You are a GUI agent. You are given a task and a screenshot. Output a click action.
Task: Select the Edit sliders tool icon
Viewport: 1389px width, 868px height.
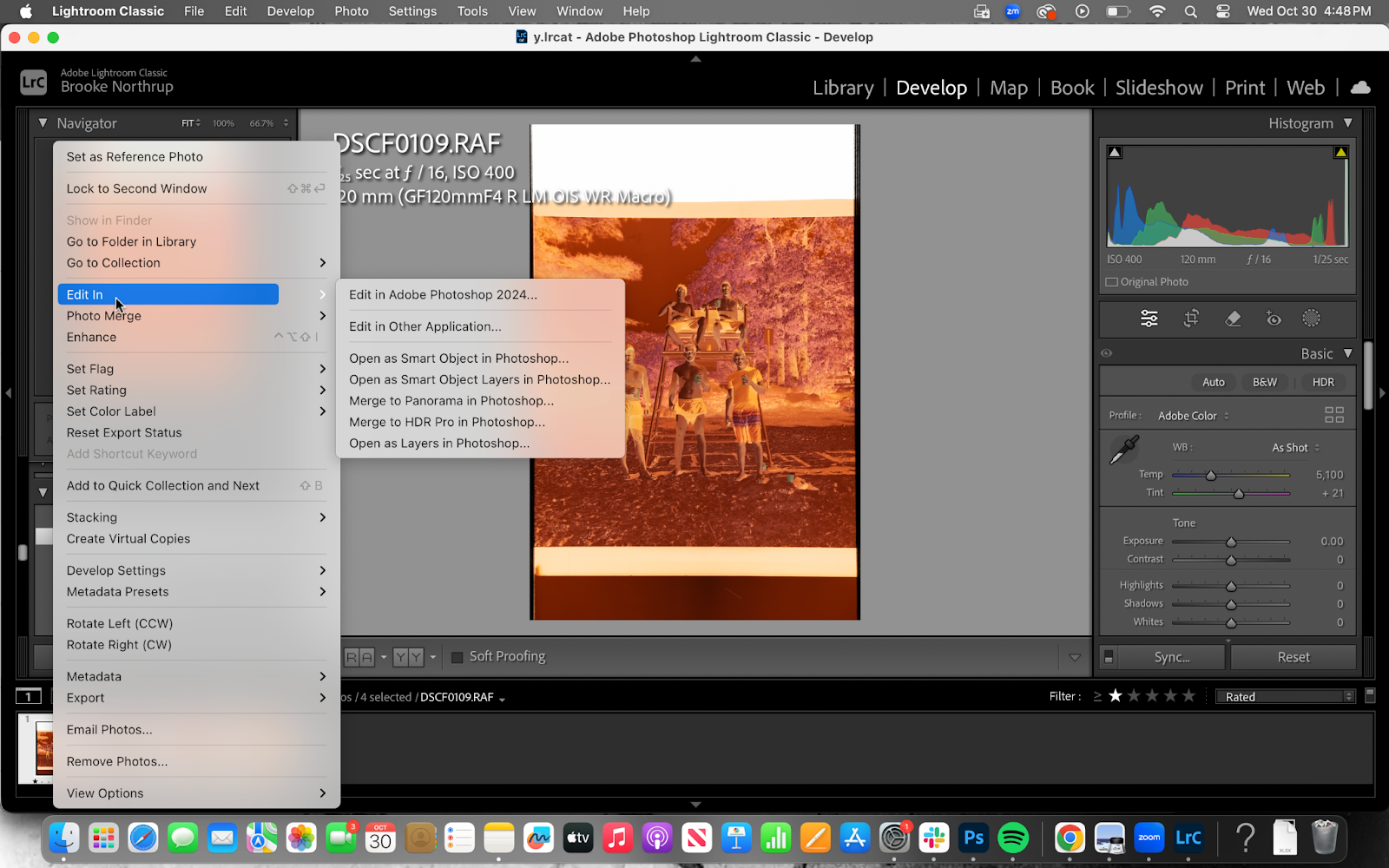[1149, 319]
